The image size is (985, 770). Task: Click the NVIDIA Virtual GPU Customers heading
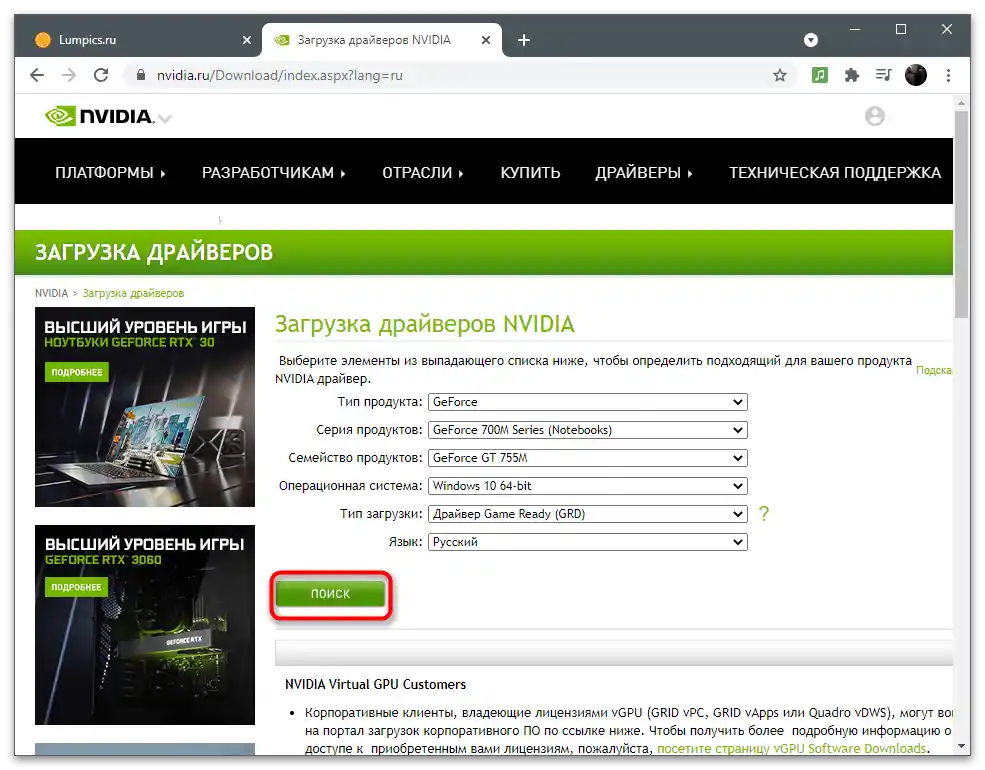(x=376, y=685)
